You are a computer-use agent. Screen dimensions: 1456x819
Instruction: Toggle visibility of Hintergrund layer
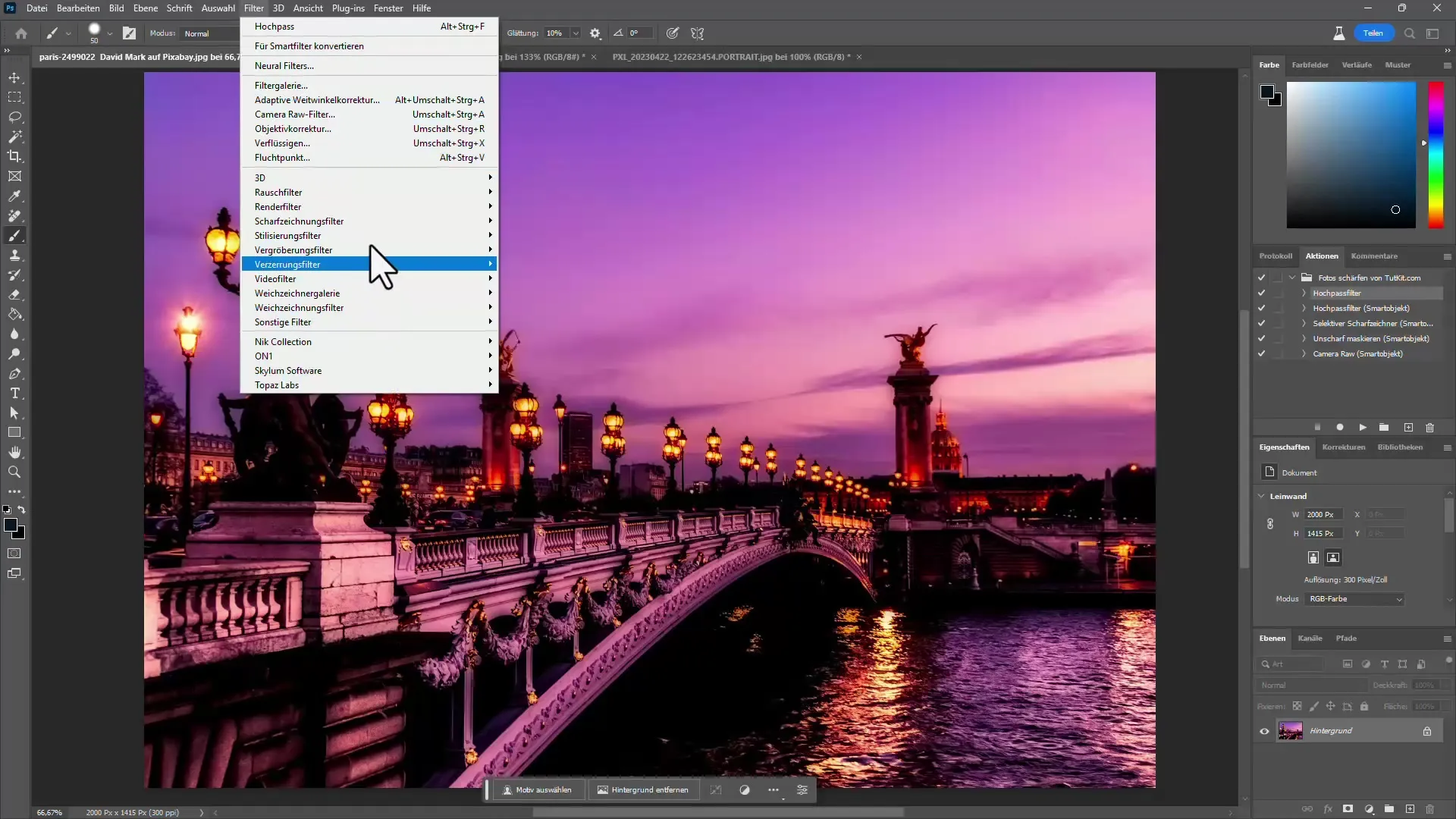tap(1264, 732)
